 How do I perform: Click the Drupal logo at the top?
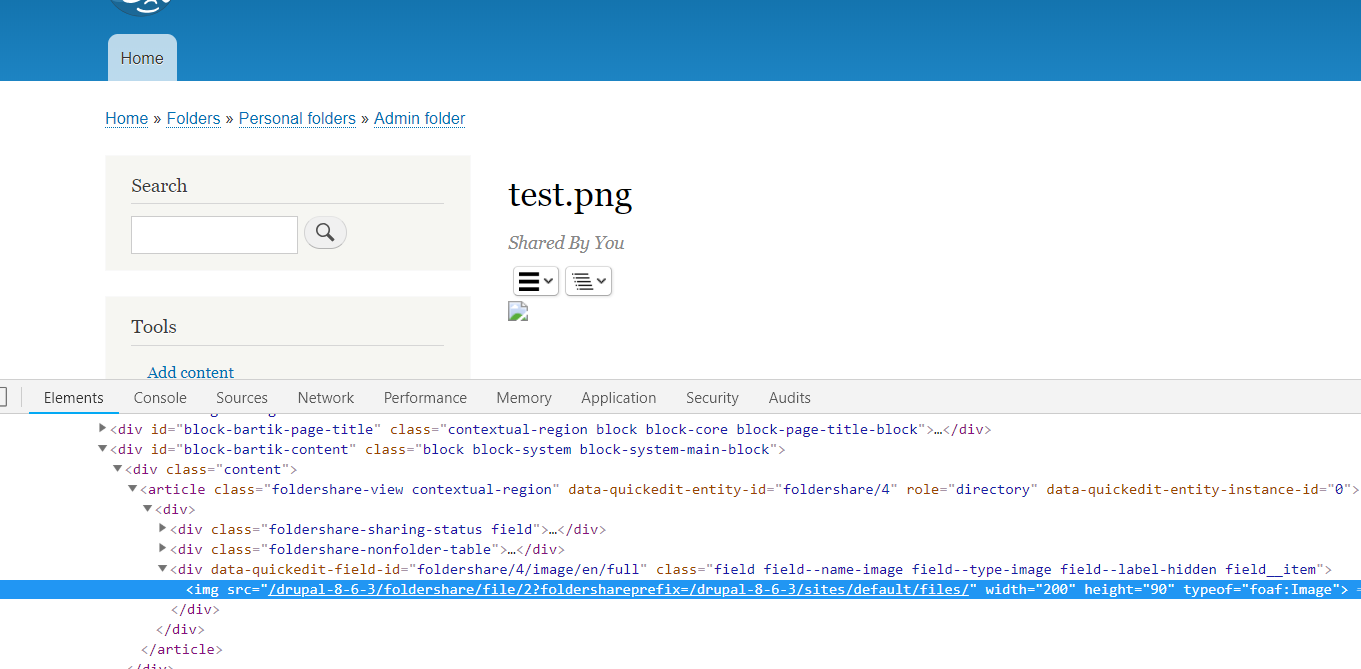[x=141, y=5]
